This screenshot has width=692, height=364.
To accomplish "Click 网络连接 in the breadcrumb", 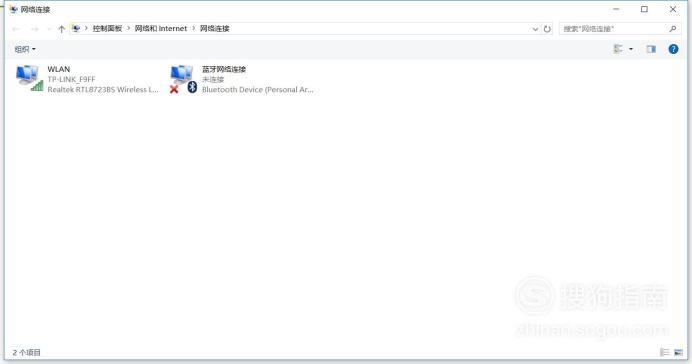I will pyautogui.click(x=214, y=29).
